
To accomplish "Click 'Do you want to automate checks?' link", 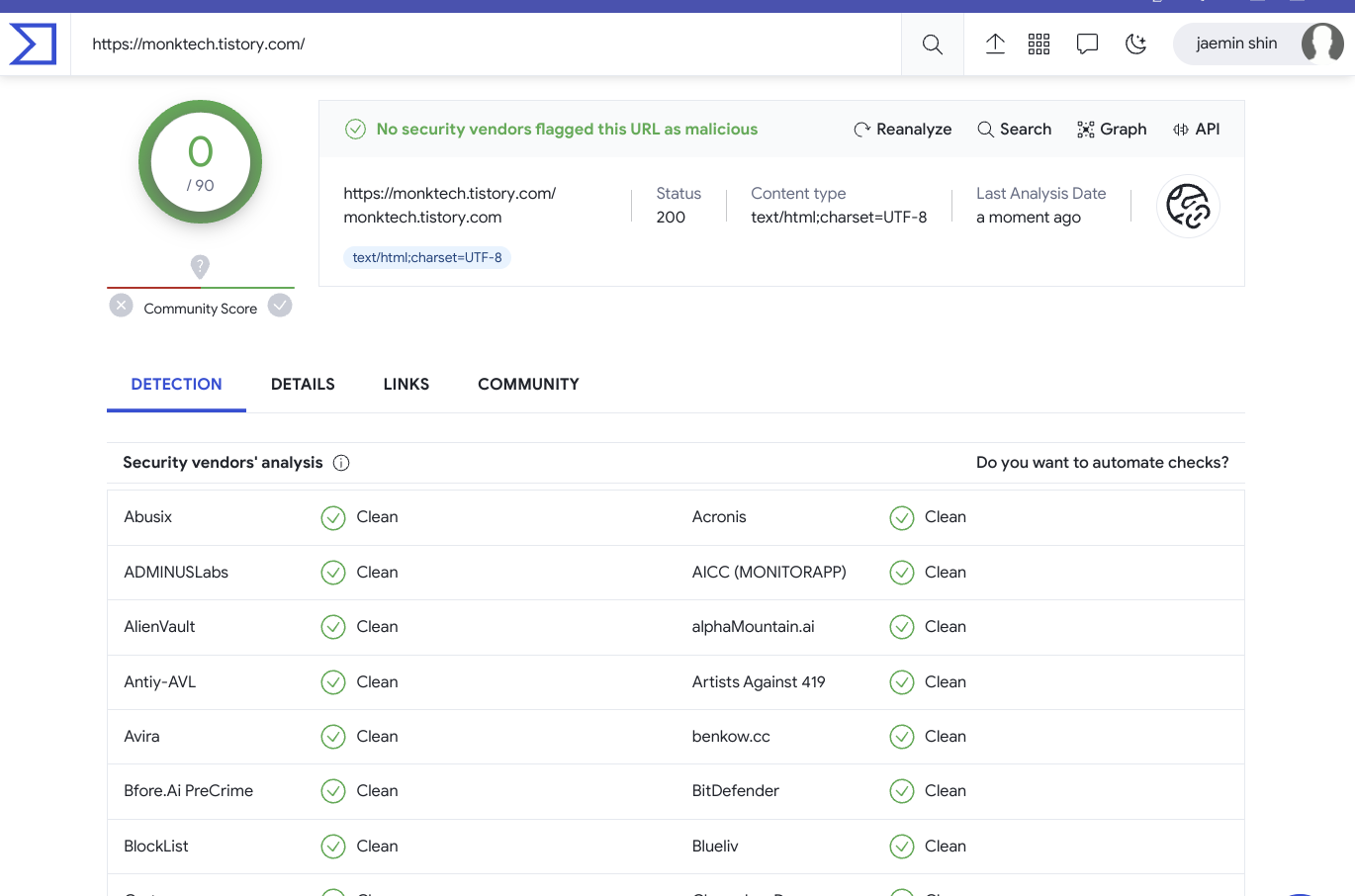I will (x=1102, y=463).
